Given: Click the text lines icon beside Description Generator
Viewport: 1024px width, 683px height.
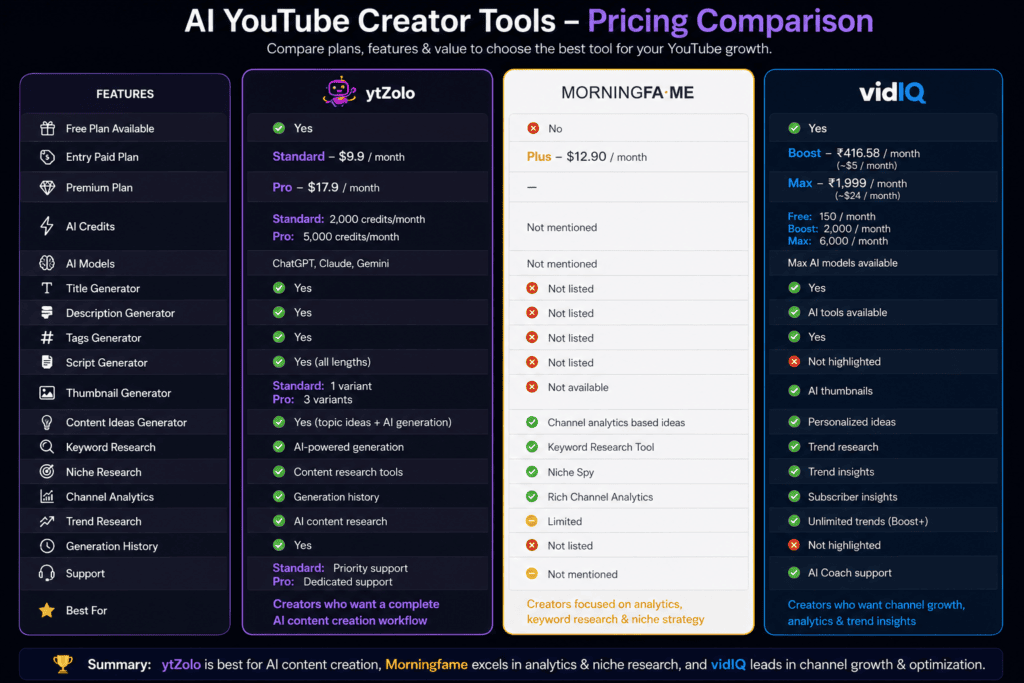Looking at the screenshot, I should click(47, 313).
